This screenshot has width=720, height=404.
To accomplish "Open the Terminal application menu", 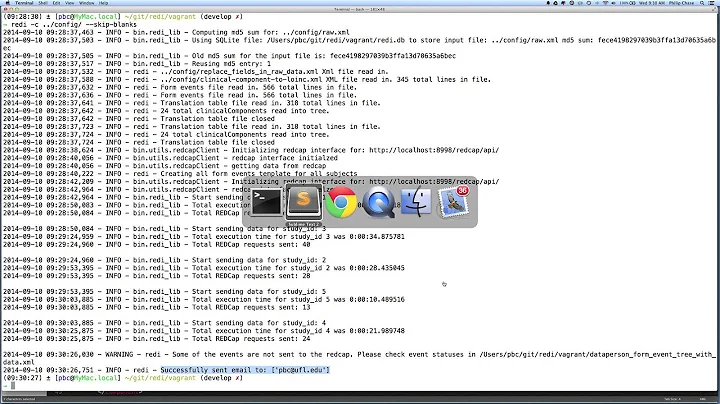I will click(24, 3).
